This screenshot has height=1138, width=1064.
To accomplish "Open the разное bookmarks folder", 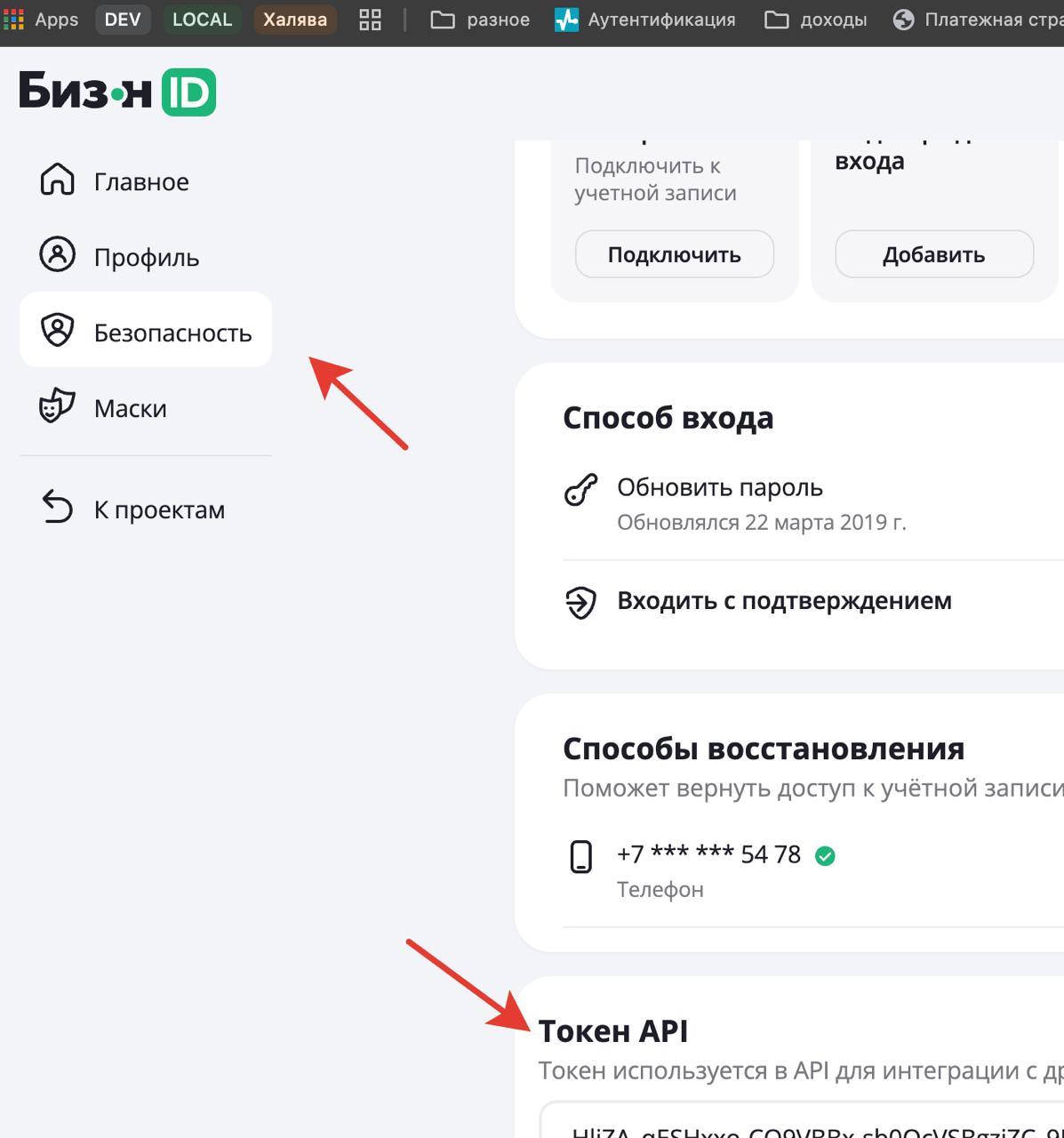I will [480, 20].
